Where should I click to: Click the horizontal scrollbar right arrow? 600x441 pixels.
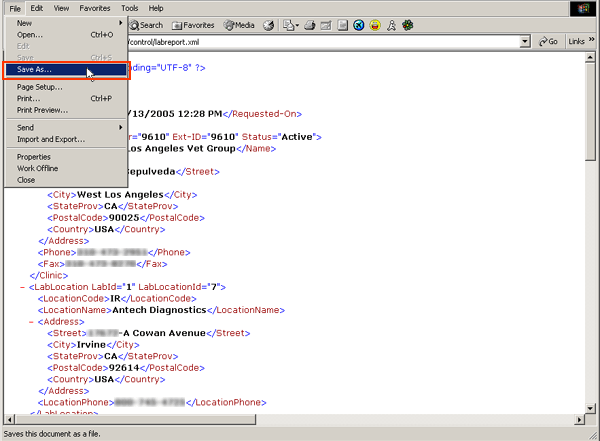point(580,419)
